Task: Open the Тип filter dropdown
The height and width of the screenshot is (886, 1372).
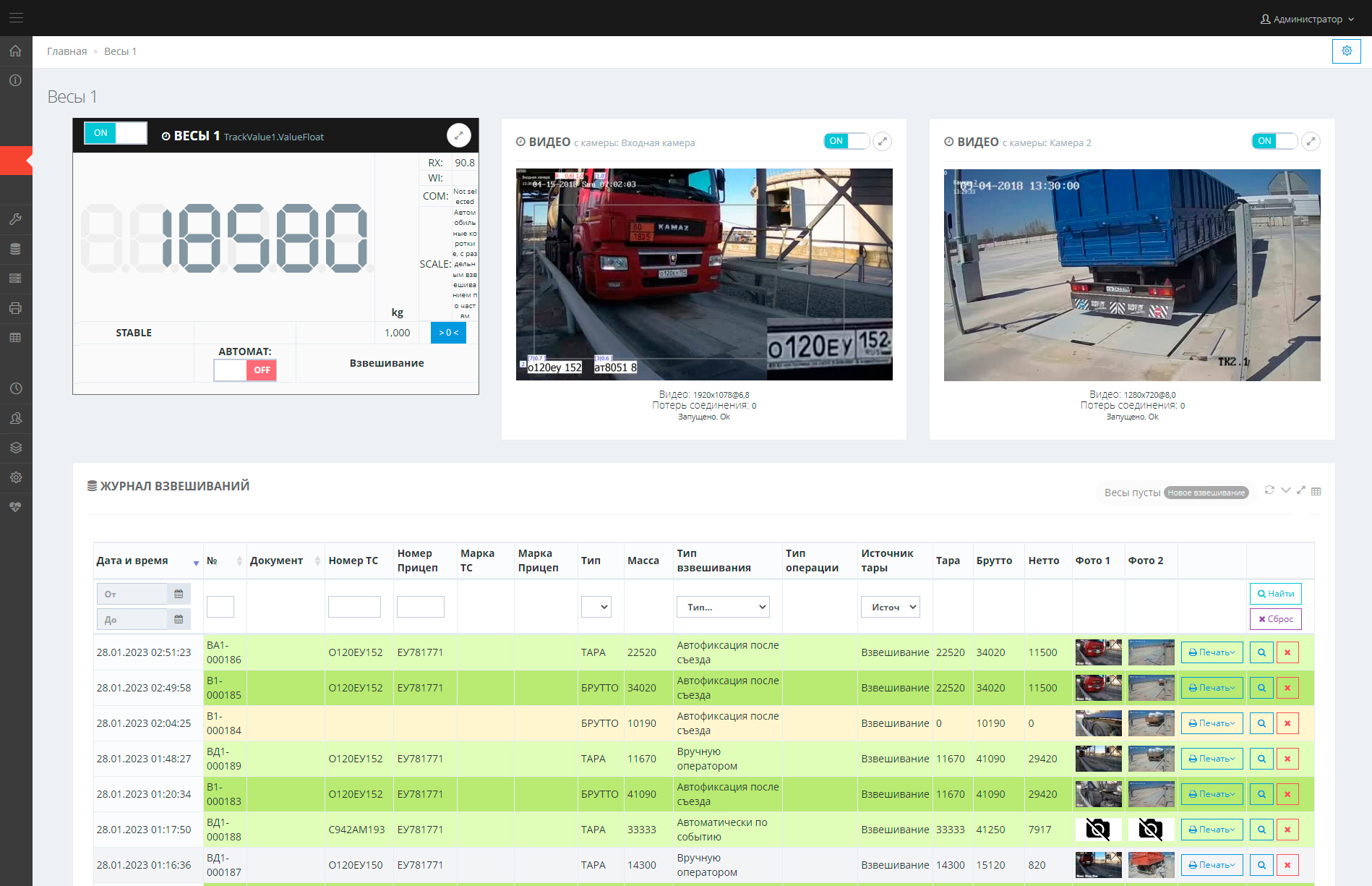Action: [x=596, y=607]
